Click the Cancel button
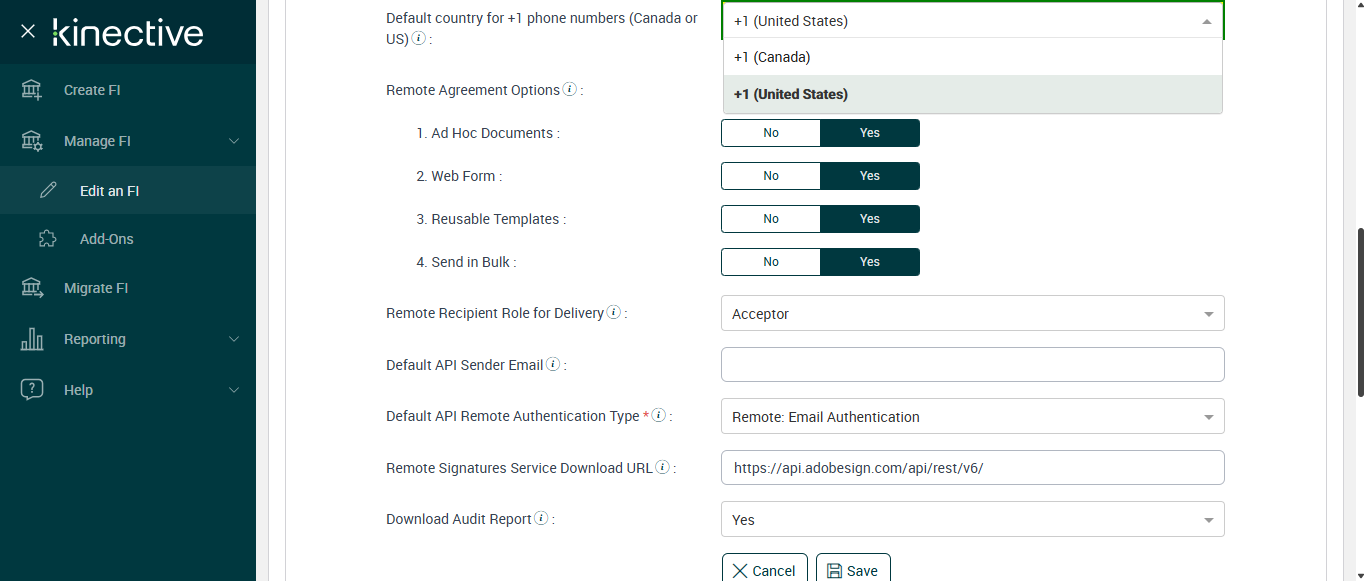The image size is (1366, 581). point(765,570)
